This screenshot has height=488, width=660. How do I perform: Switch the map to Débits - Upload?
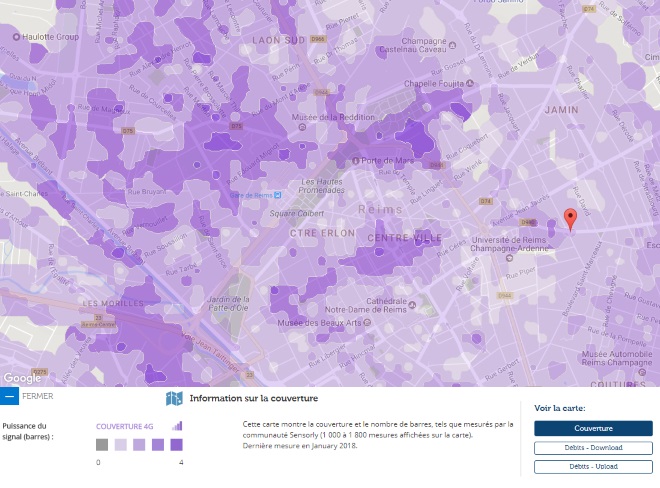tap(593, 467)
